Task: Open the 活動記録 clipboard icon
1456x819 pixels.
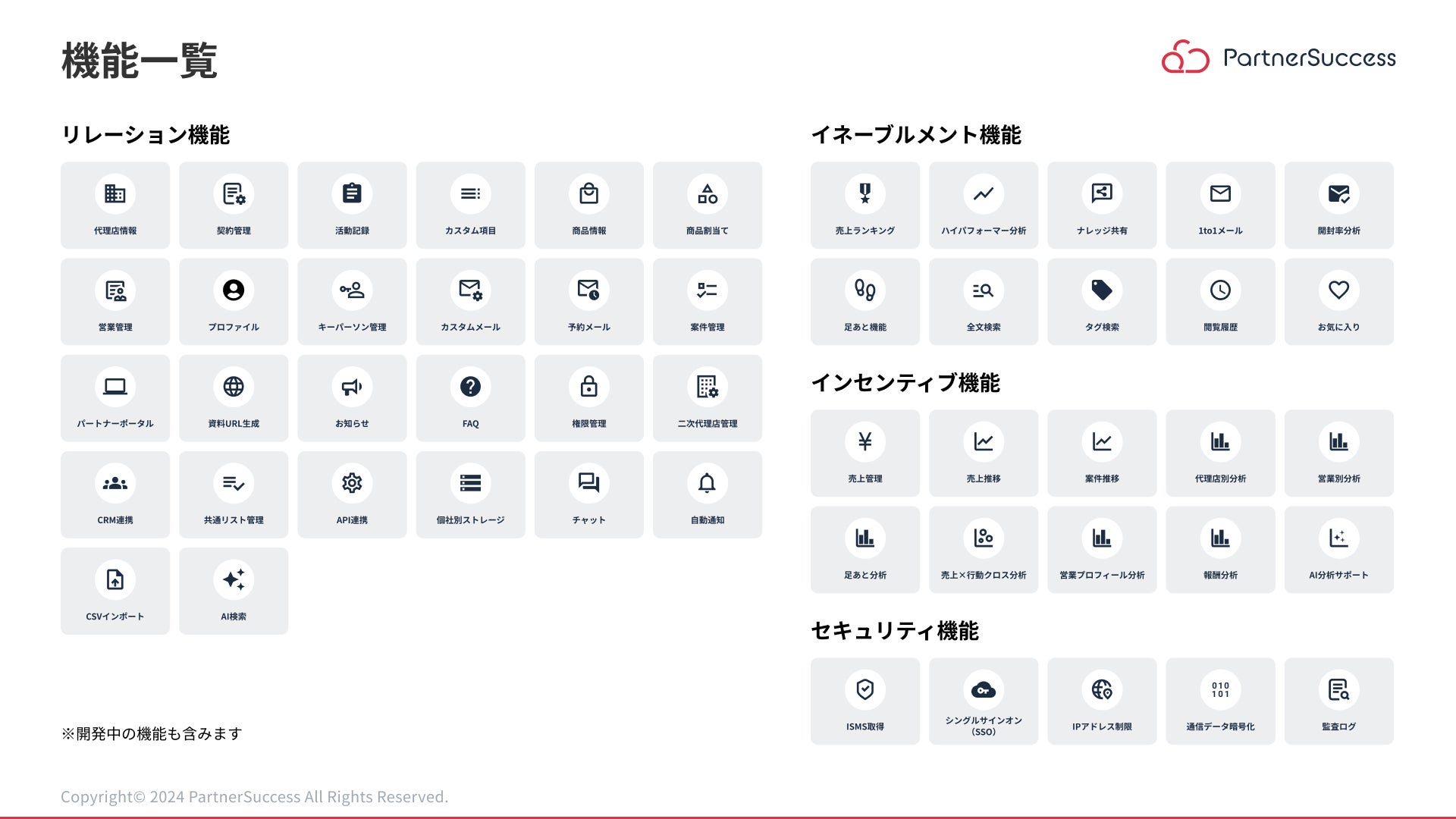Action: 352,194
